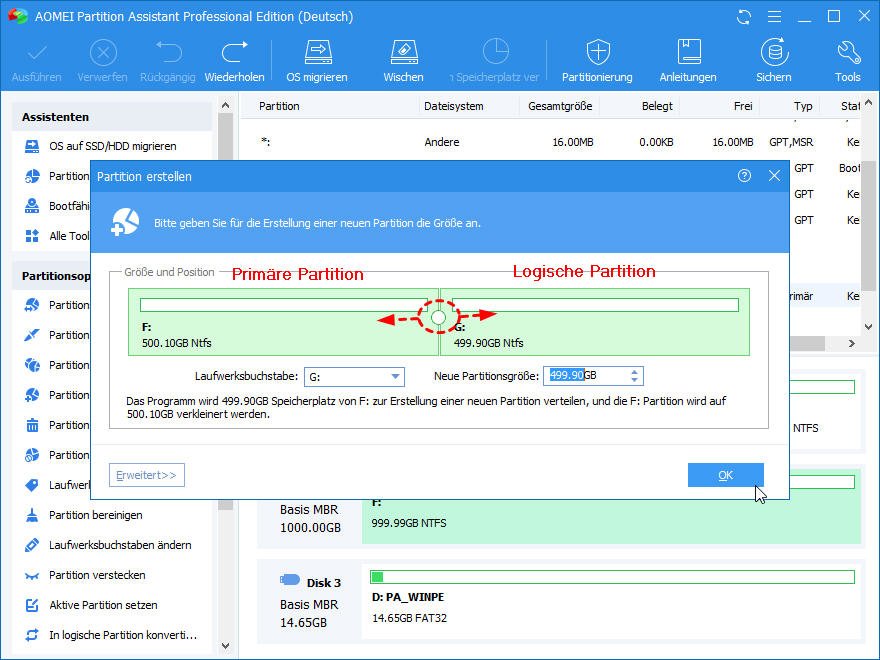
Task: Sort by Frei column header
Action: click(x=743, y=106)
